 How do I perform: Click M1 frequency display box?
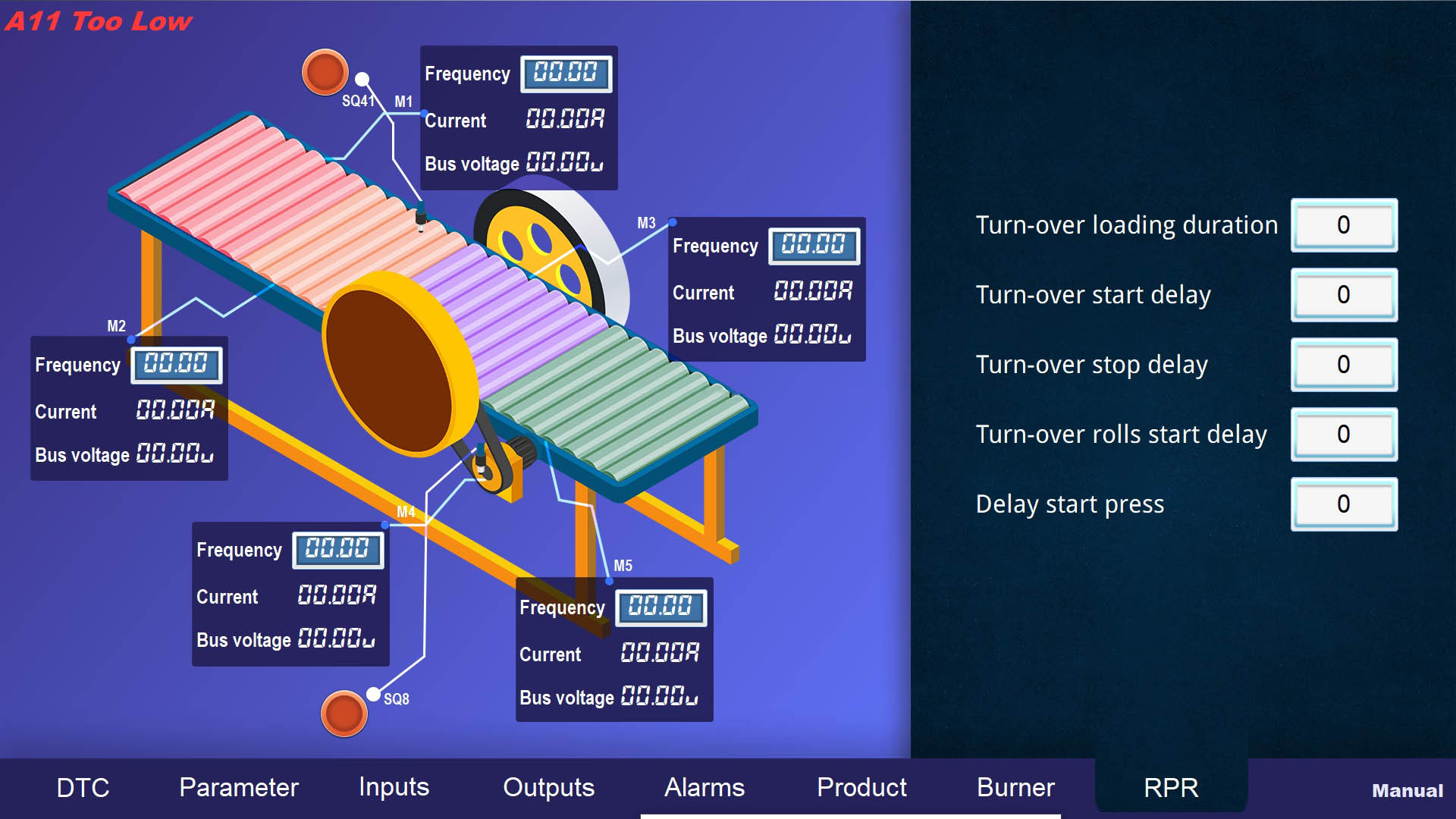[x=566, y=74]
